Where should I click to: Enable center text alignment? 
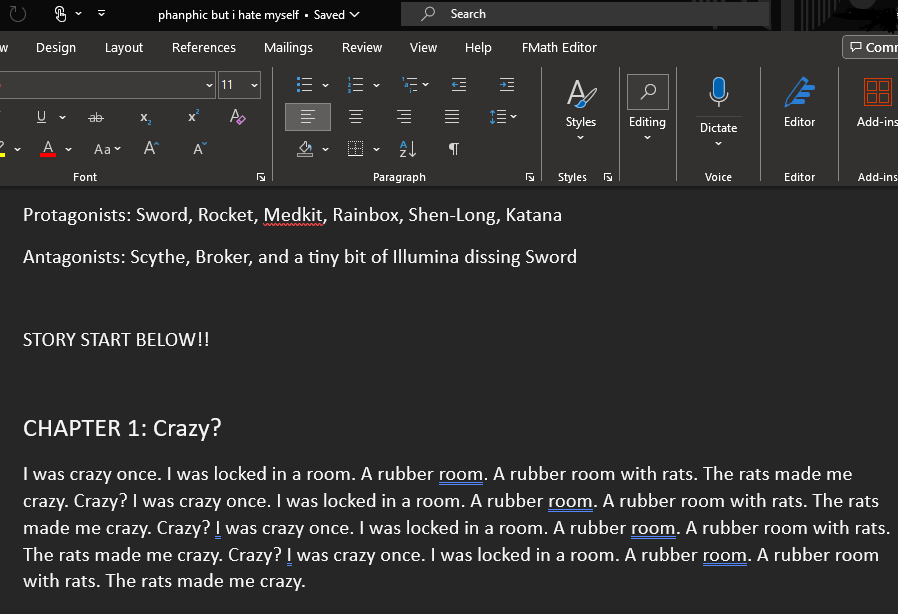(356, 117)
